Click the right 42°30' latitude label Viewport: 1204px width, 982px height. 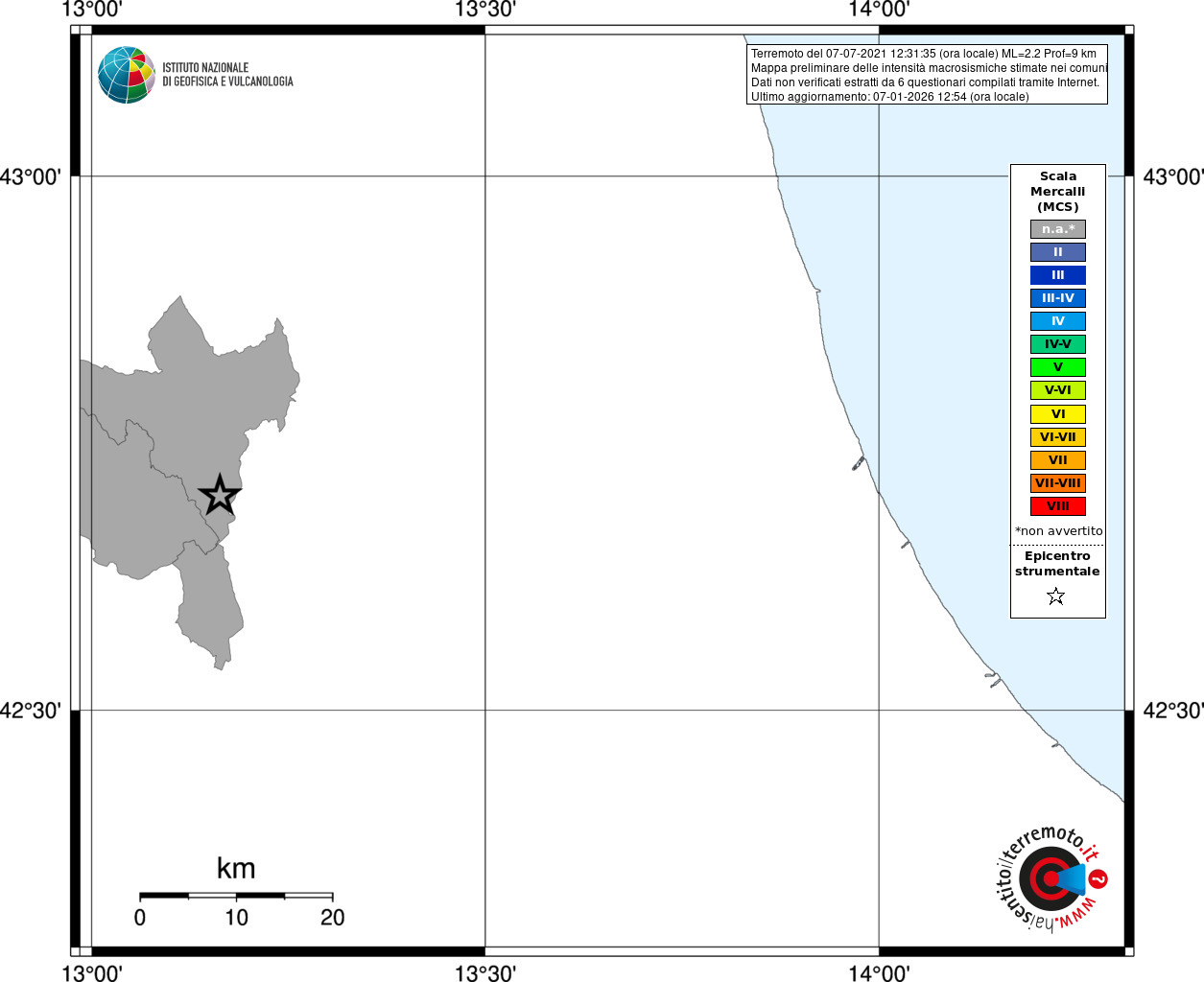tap(1173, 711)
